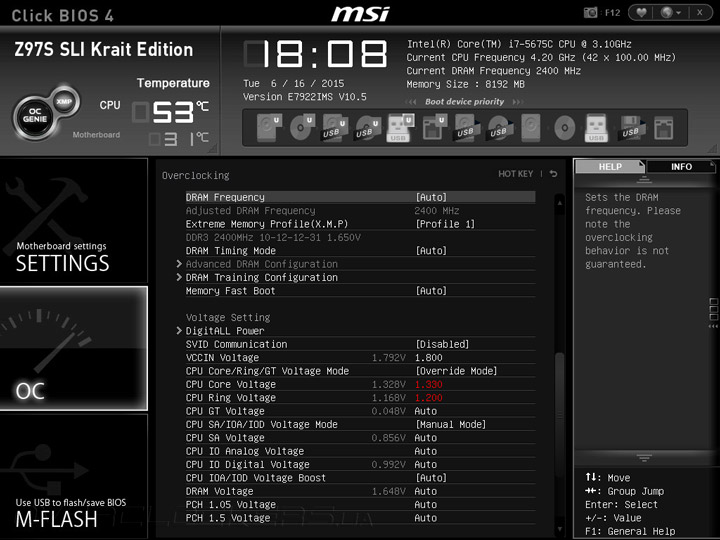Open CPU IOA/IOD Voltage Boost [Auto] dropdown
This screenshot has height=540, width=720.
point(431,478)
